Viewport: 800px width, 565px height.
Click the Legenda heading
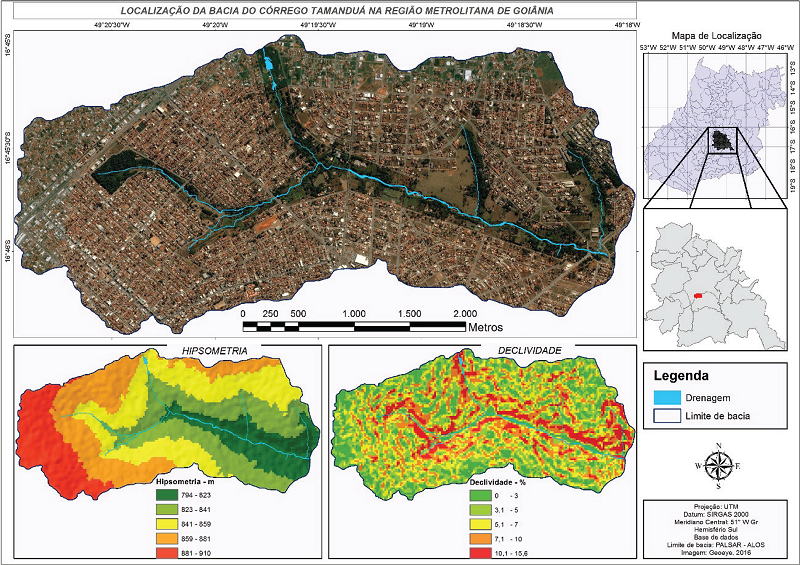pyautogui.click(x=681, y=377)
